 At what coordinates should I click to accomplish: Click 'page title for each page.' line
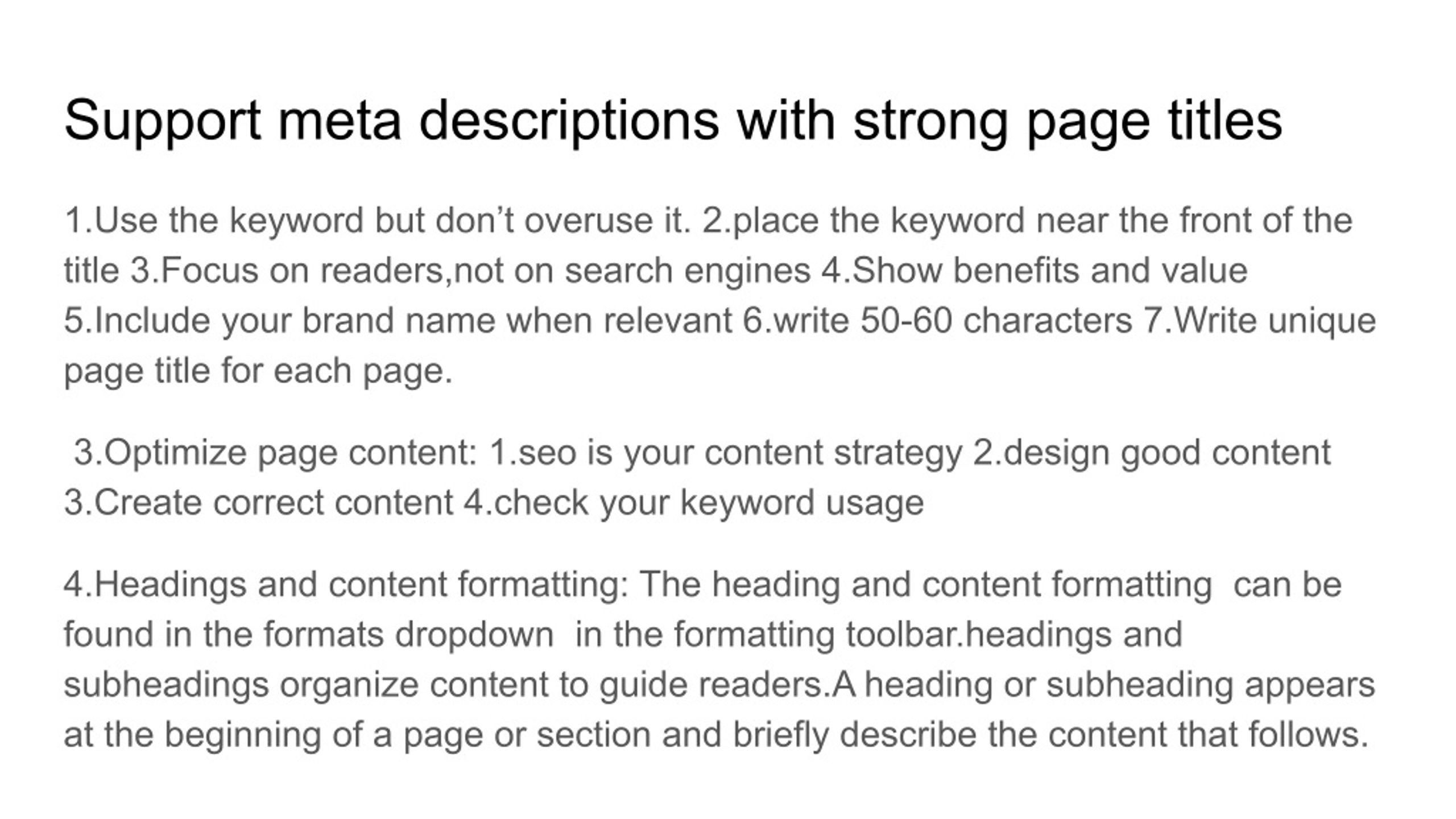[258, 371]
